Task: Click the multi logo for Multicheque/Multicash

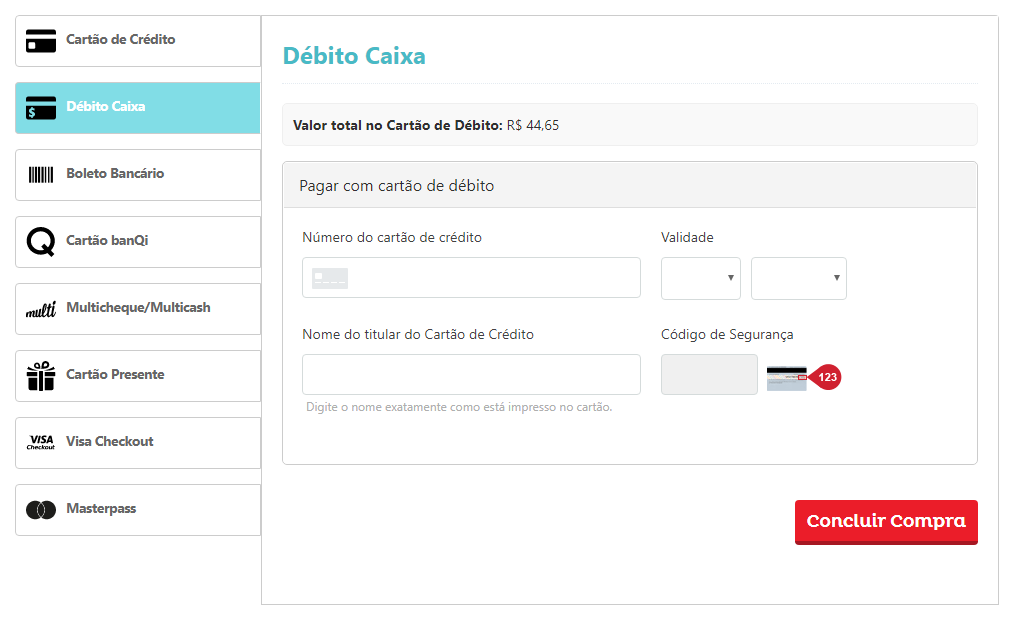Action: pos(40,308)
